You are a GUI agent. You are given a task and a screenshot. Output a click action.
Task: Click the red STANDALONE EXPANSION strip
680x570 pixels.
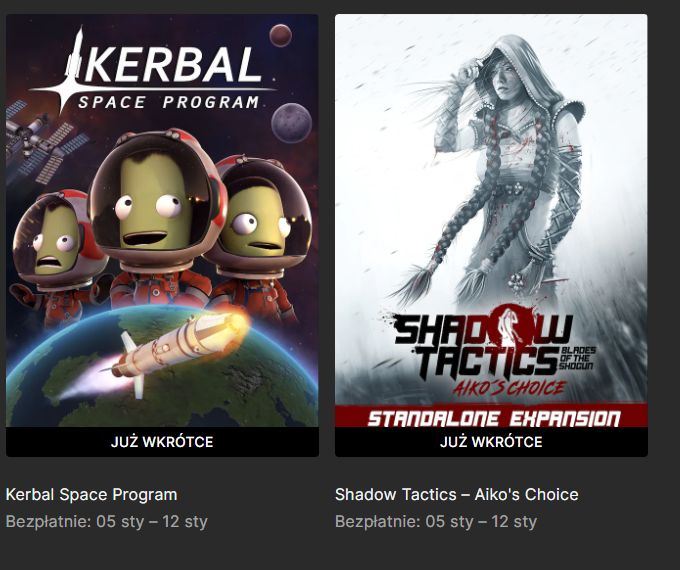(491, 416)
